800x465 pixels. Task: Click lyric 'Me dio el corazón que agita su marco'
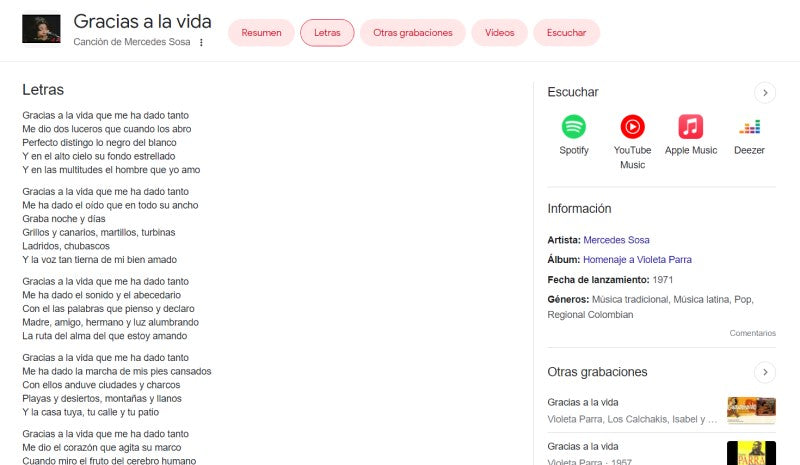pos(102,448)
